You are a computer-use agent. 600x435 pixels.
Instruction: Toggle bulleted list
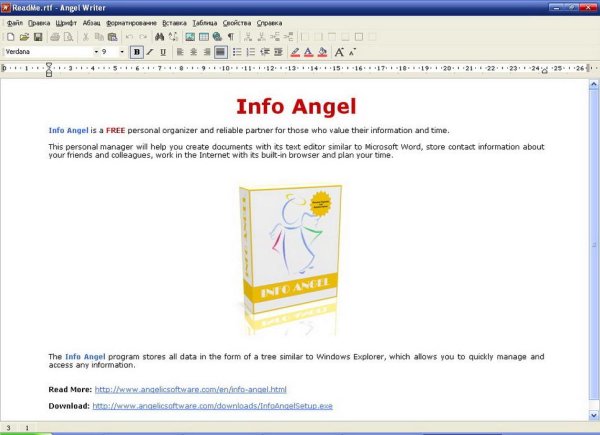[237, 52]
